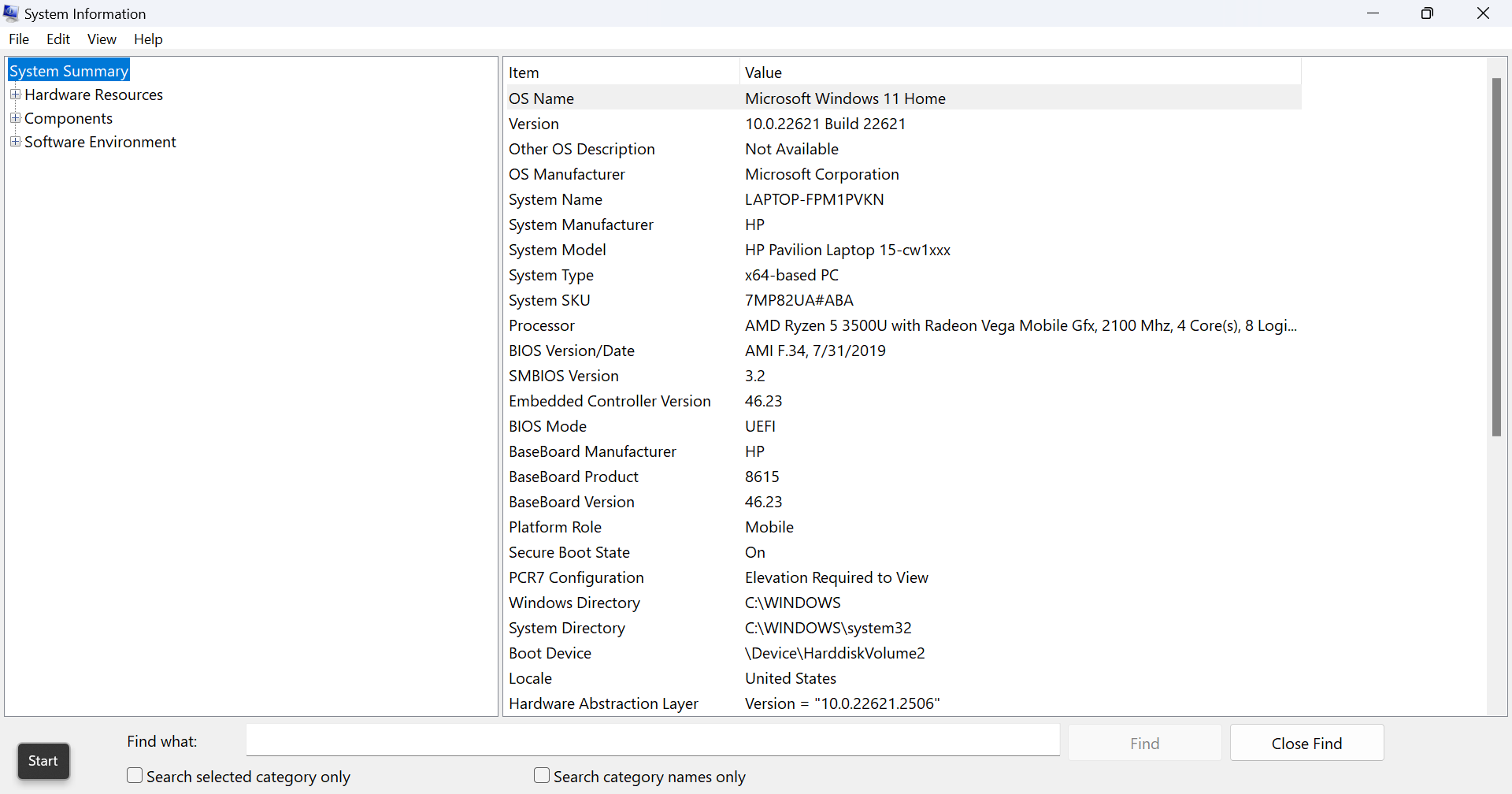Select the System Model row

click(x=902, y=250)
